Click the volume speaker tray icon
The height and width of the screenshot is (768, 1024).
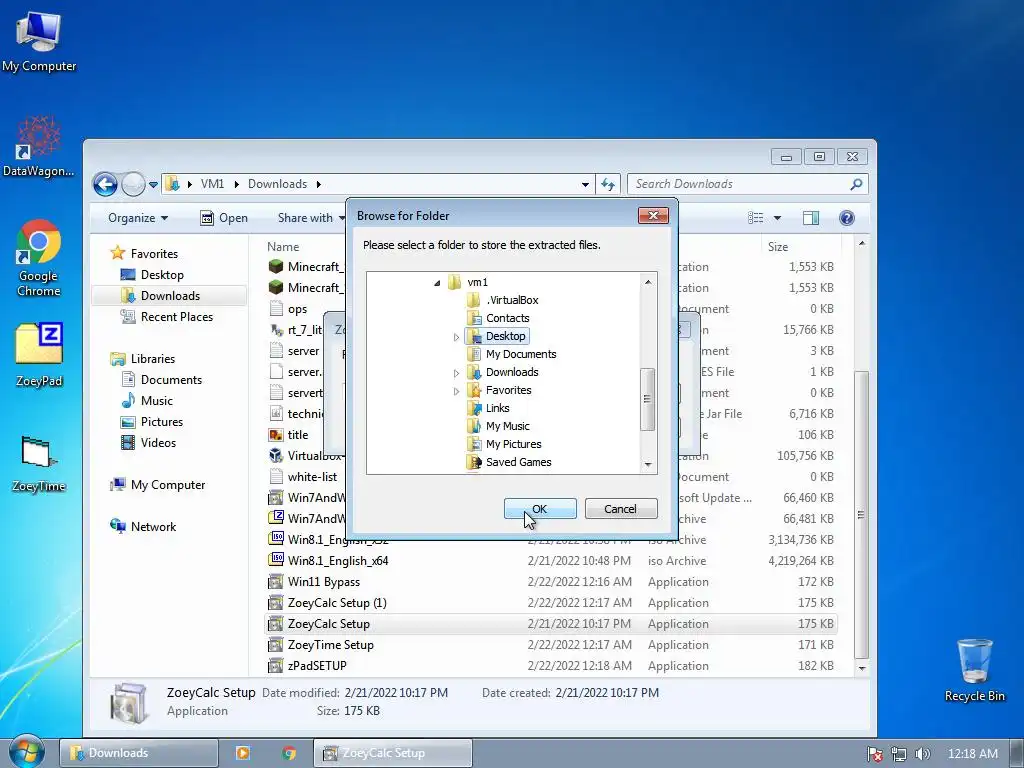[922, 754]
